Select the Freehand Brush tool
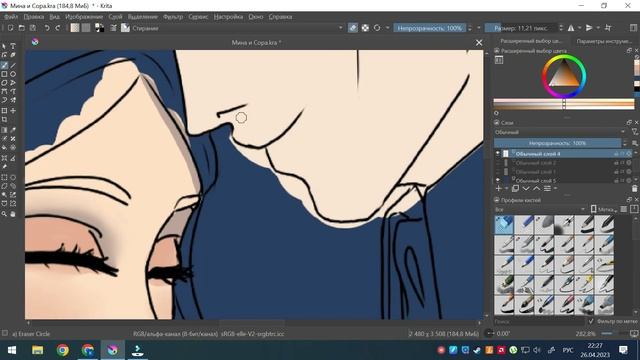The width and height of the screenshot is (640, 360). [x=4, y=65]
